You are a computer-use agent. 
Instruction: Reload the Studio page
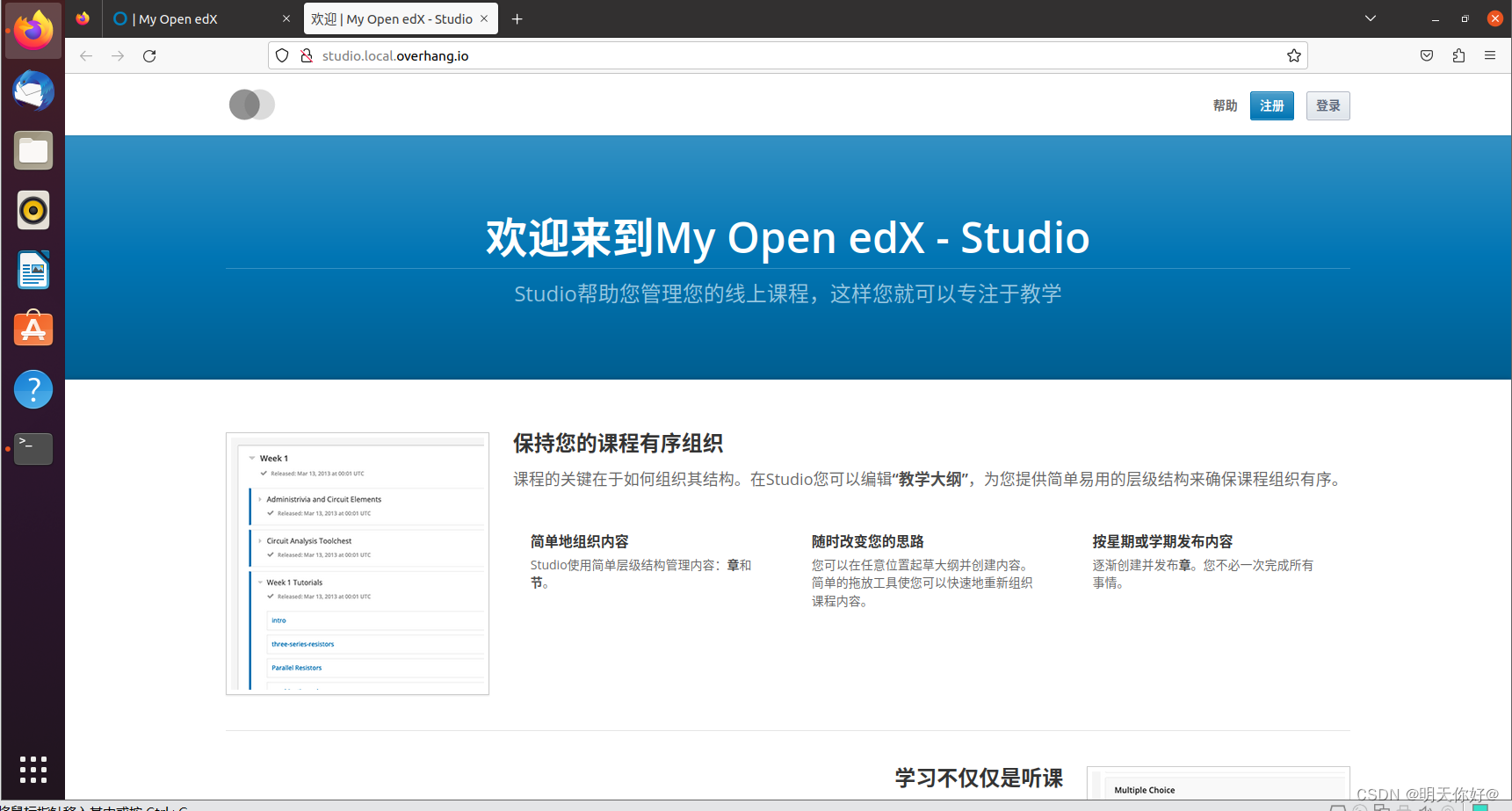click(149, 55)
